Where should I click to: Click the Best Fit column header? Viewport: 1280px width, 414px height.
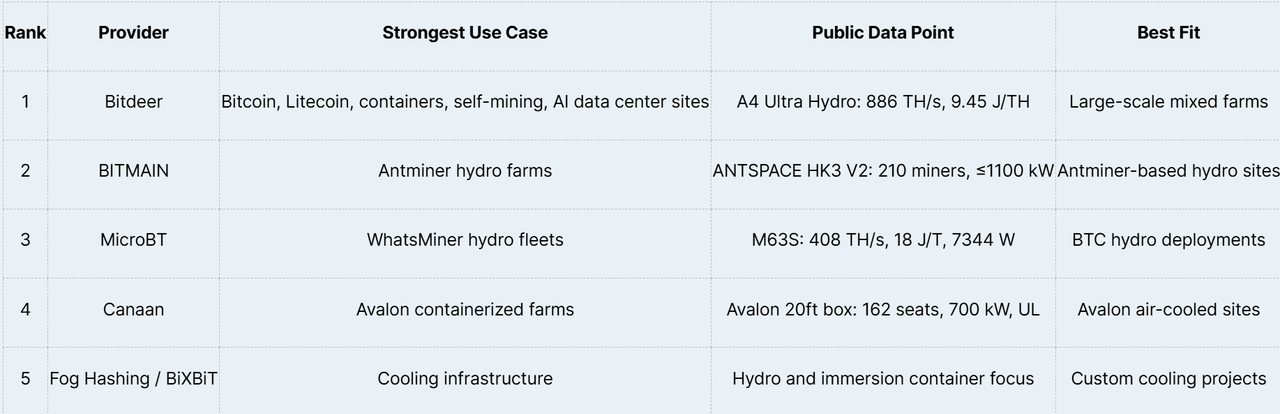[1168, 33]
